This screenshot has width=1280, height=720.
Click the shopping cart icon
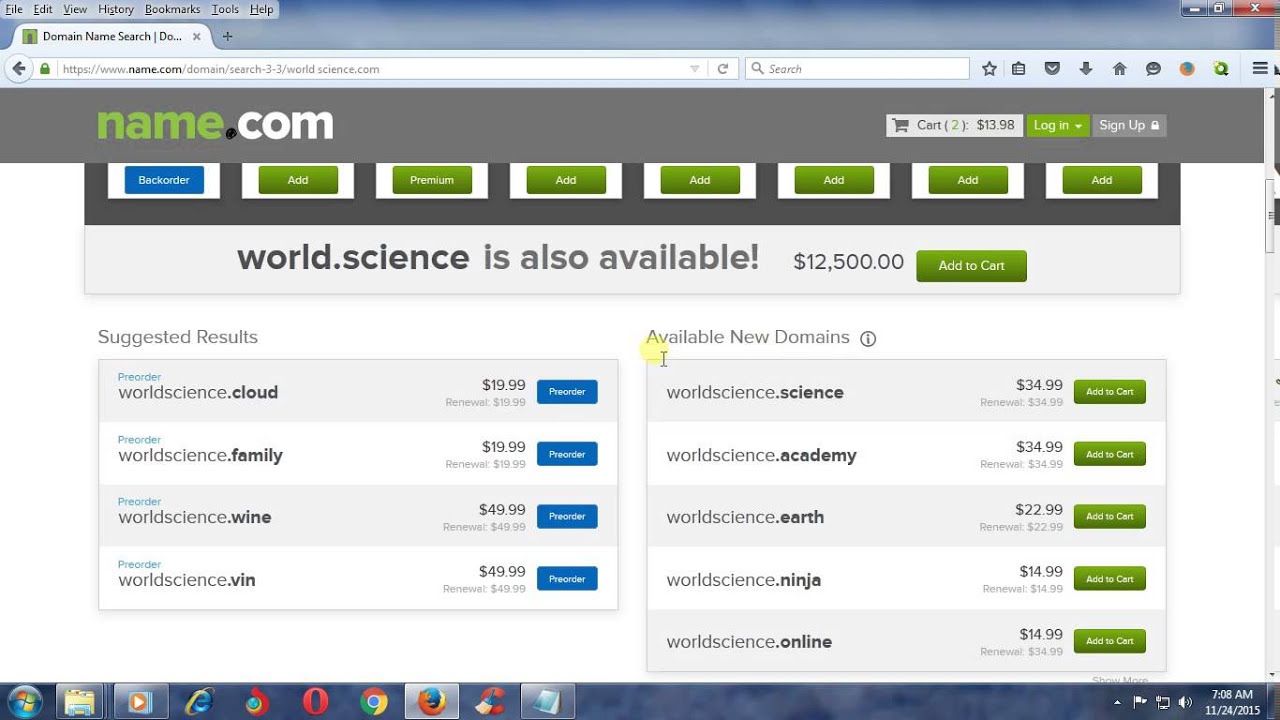[900, 125]
